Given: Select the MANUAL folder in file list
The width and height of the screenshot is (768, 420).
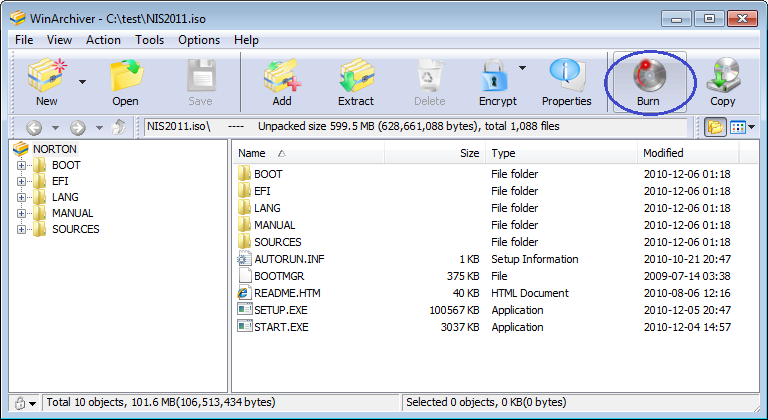Looking at the screenshot, I should [274, 225].
